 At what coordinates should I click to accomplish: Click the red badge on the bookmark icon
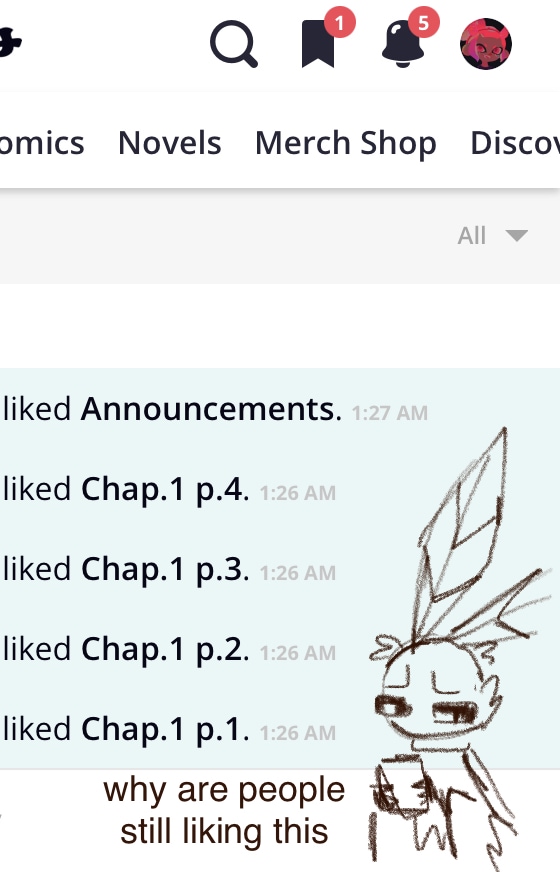340,23
